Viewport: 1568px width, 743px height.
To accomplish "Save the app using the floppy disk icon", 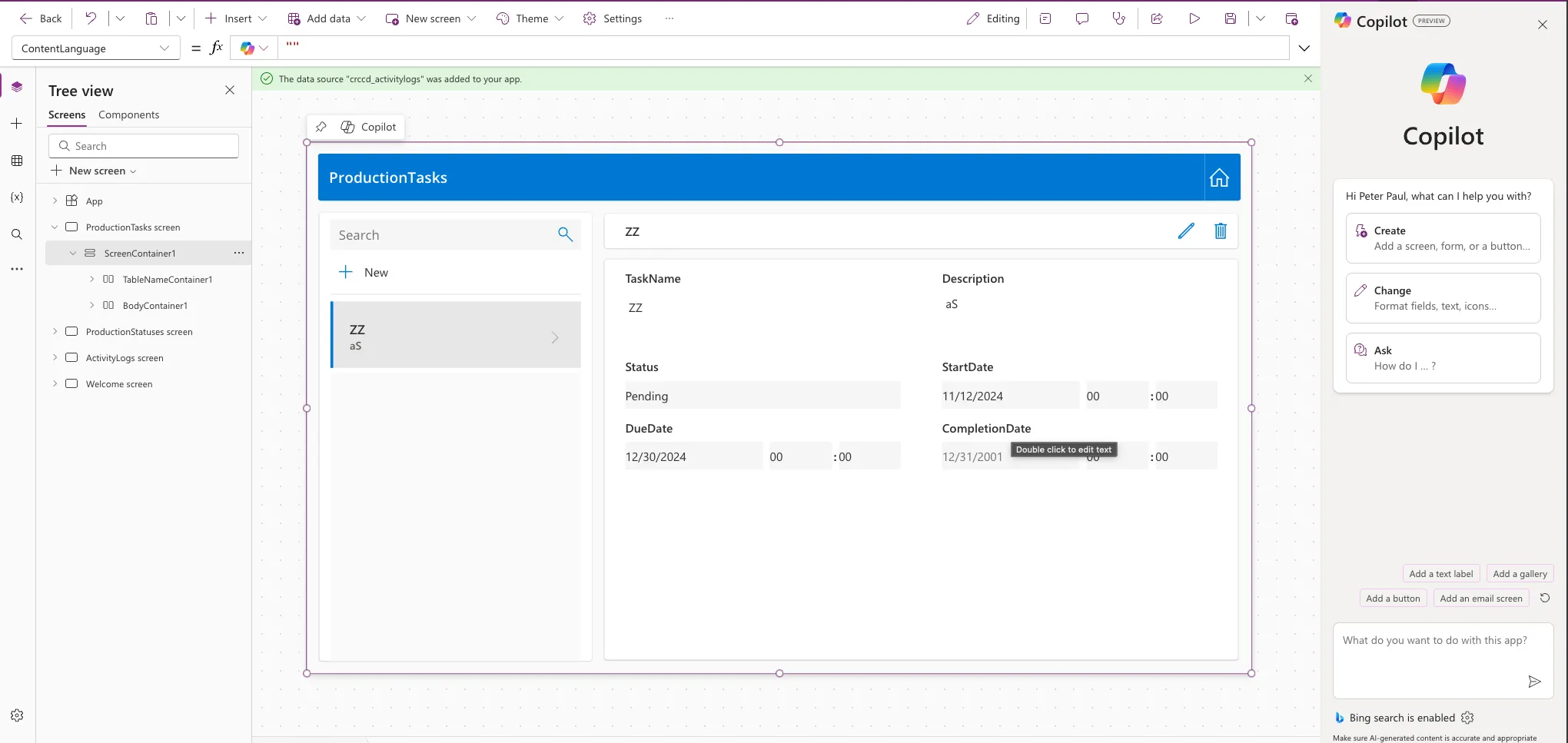I will coord(1231,18).
